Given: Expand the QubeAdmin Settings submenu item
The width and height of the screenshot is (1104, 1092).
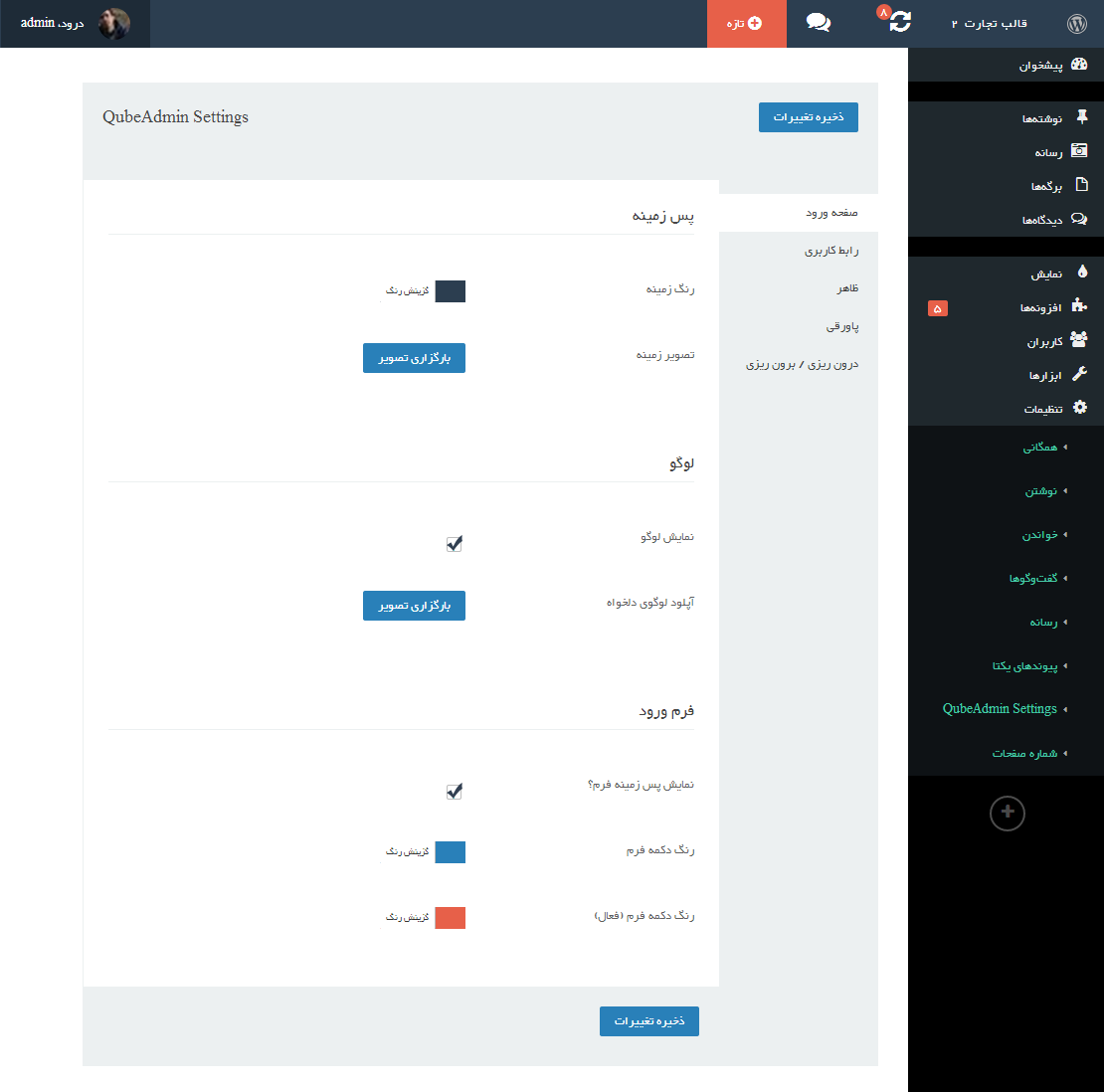Looking at the screenshot, I should pos(1001,709).
